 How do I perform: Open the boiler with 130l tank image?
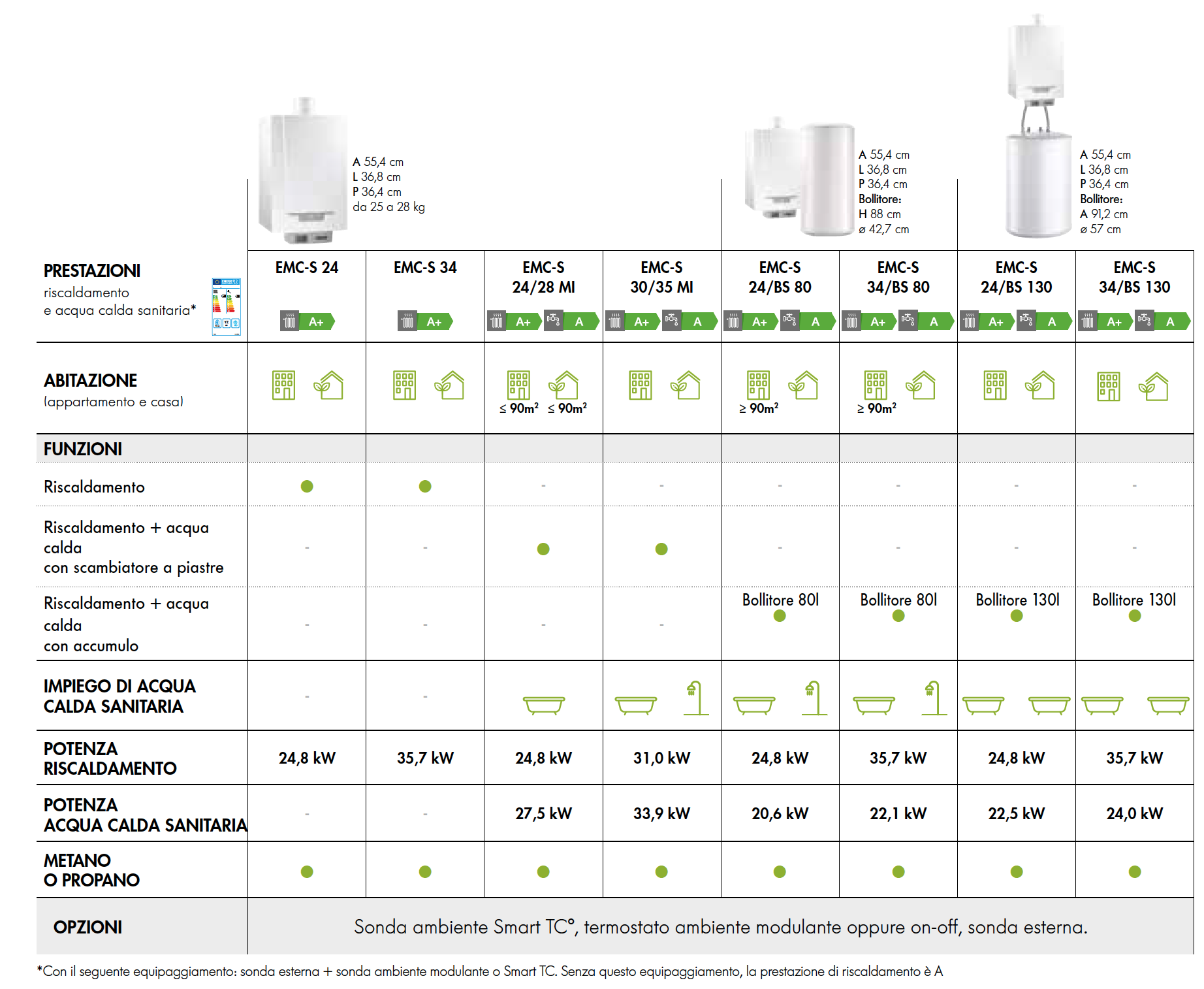[1038, 127]
